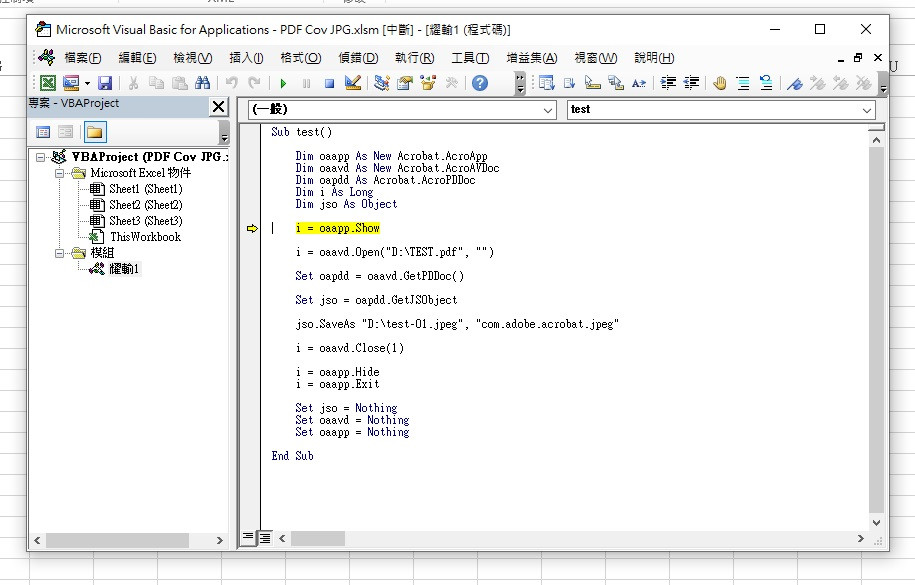Open the dropdown arrow beside Insert UserForm
Image resolution: width=915 pixels, height=585 pixels.
[87, 83]
